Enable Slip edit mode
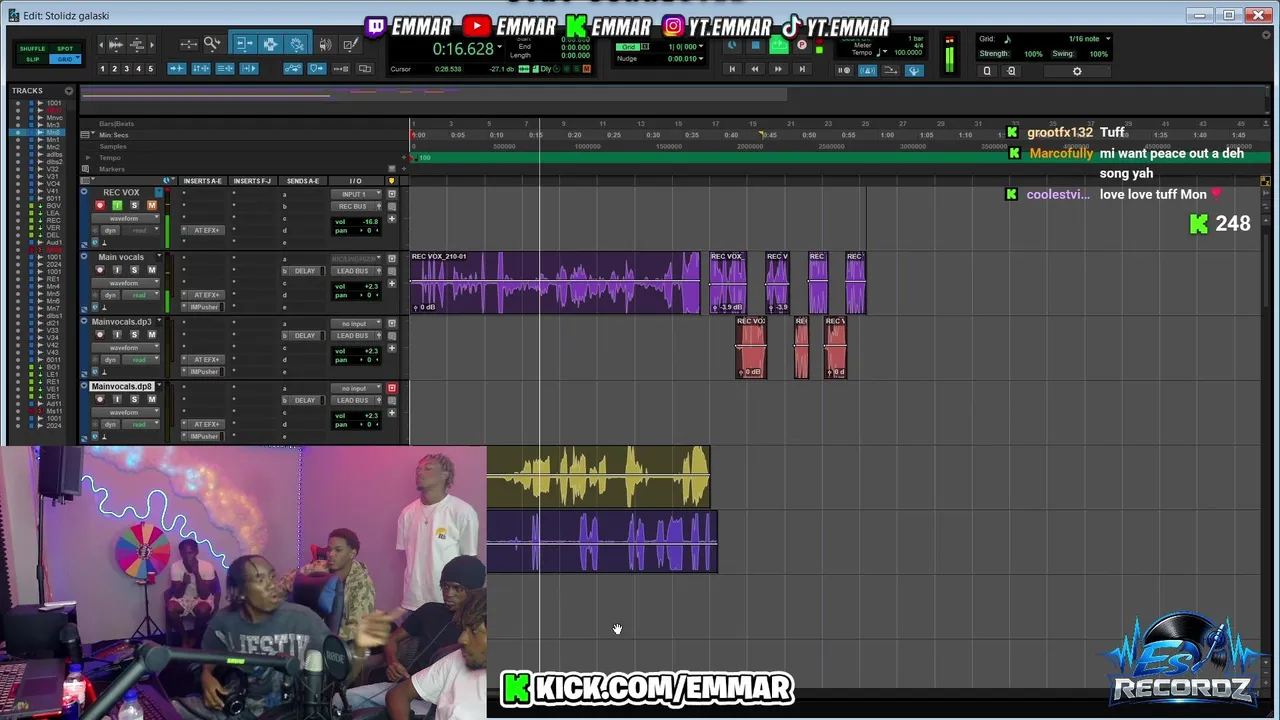Screen dimensions: 1280x720 point(32,59)
